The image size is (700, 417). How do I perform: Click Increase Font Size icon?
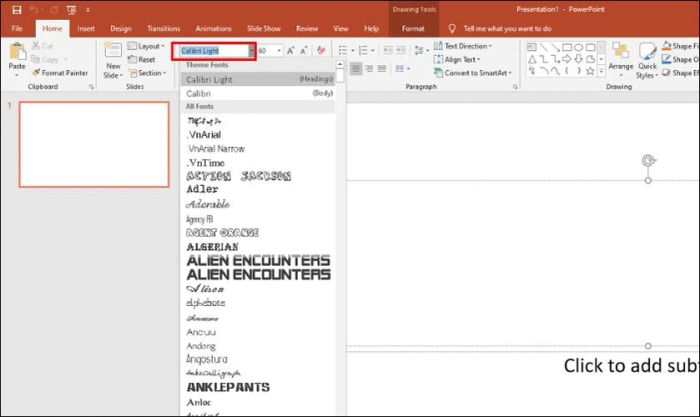click(x=291, y=50)
